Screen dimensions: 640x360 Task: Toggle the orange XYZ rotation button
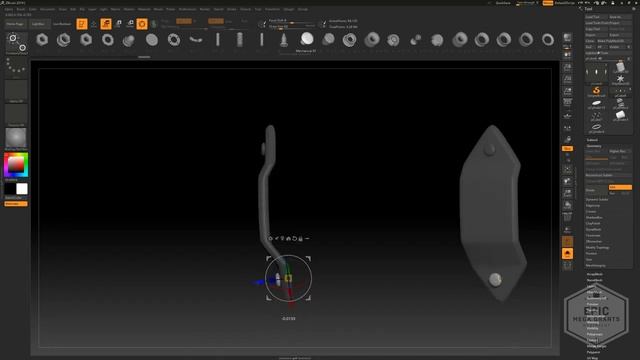pyautogui.click(x=567, y=149)
